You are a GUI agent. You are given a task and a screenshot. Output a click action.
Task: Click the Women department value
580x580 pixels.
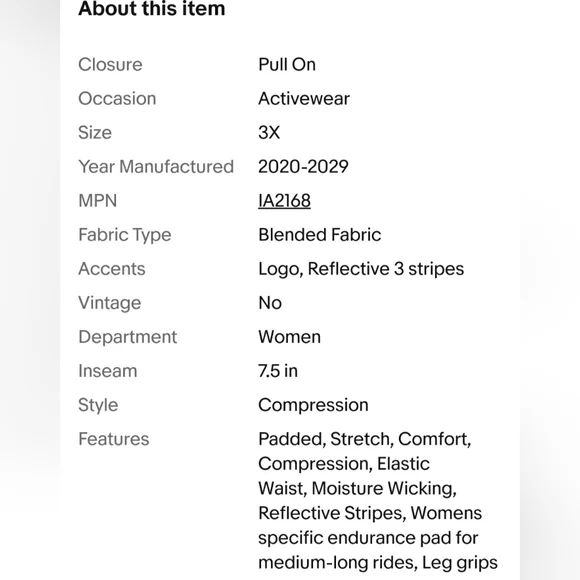pyautogui.click(x=290, y=337)
